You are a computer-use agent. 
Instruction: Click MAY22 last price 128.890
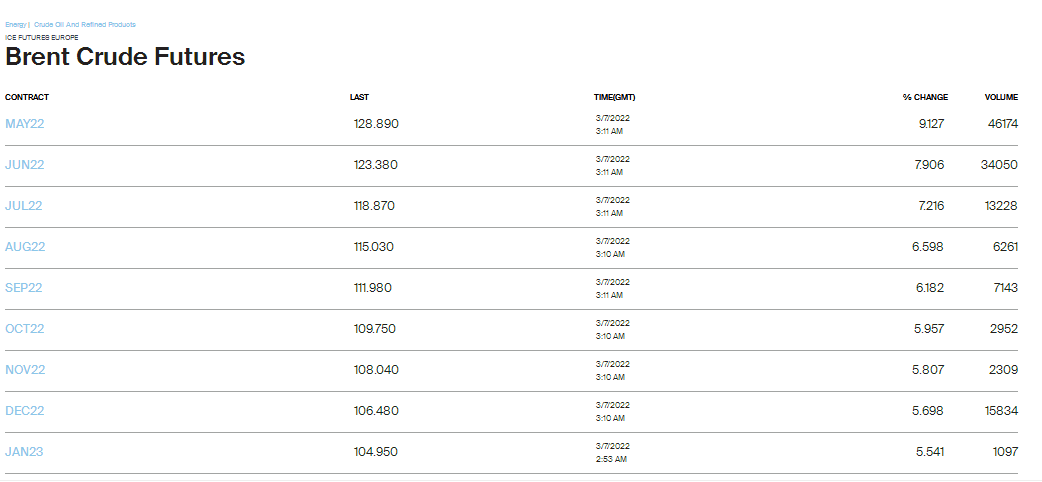click(x=376, y=124)
